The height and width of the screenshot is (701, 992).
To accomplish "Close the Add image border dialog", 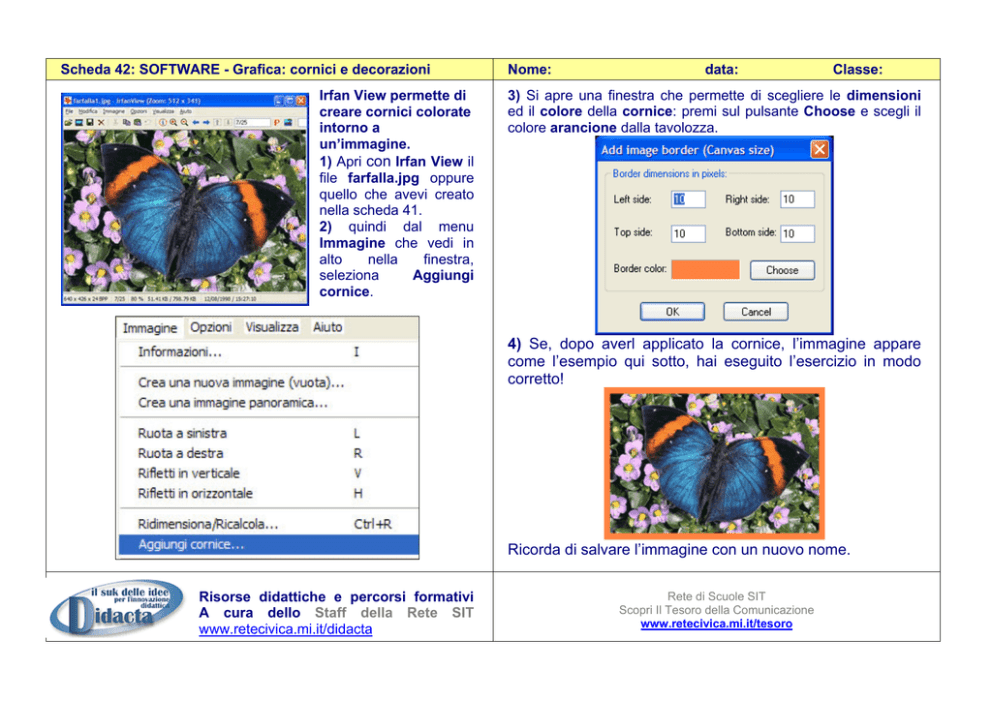I will tap(819, 149).
